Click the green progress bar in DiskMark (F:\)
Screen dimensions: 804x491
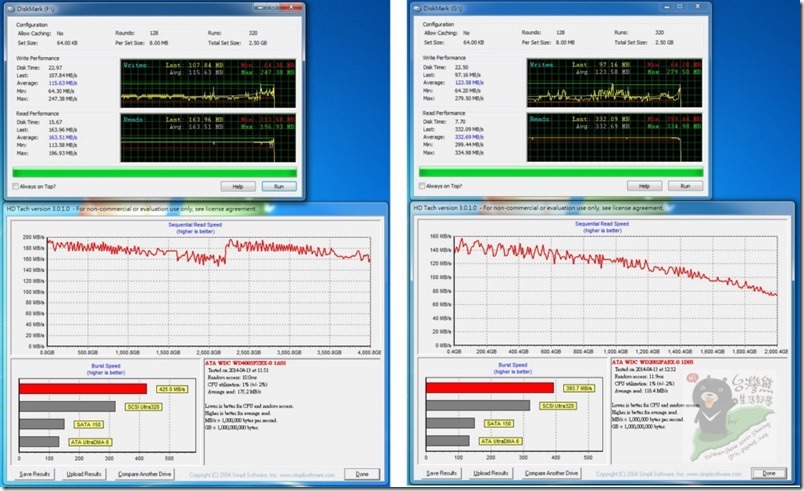pyautogui.click(x=154, y=173)
